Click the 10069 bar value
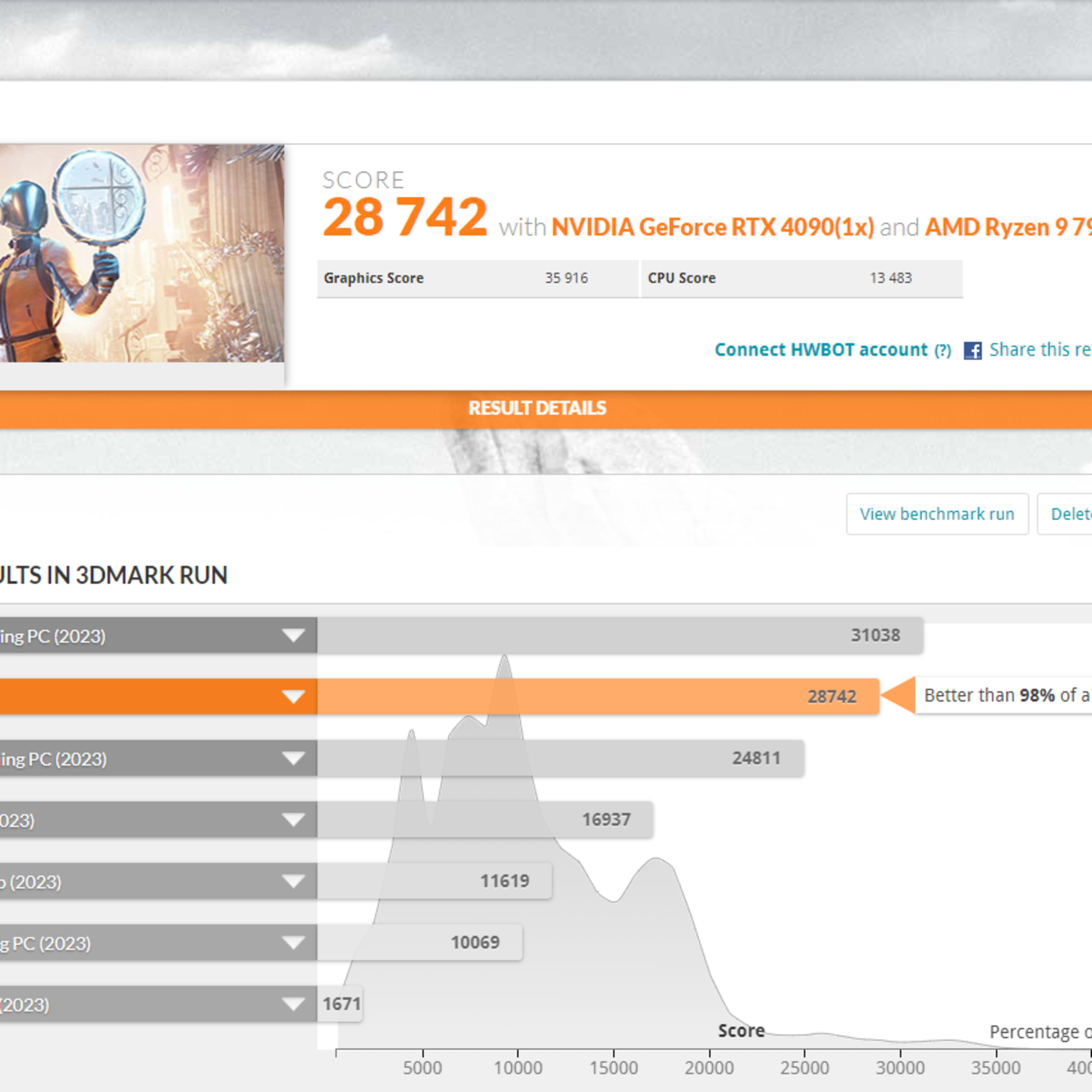The height and width of the screenshot is (1092, 1092). tap(475, 942)
